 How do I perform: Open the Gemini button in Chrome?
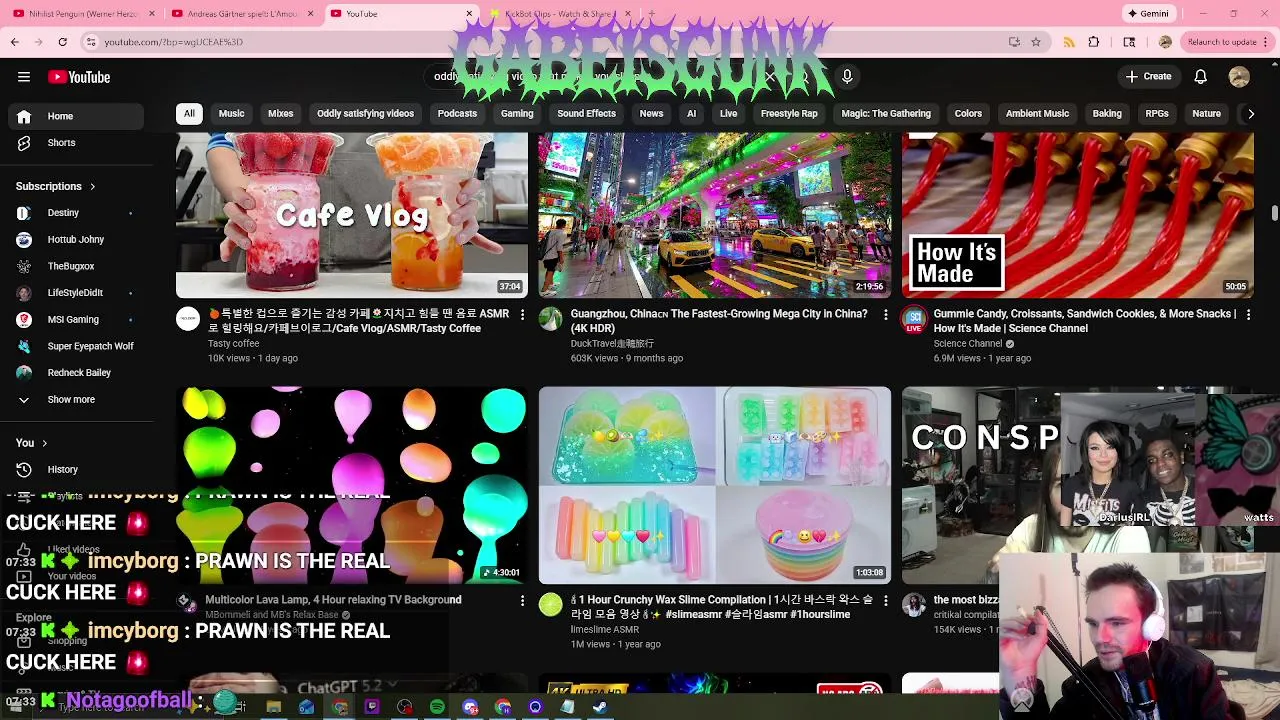pos(1148,14)
